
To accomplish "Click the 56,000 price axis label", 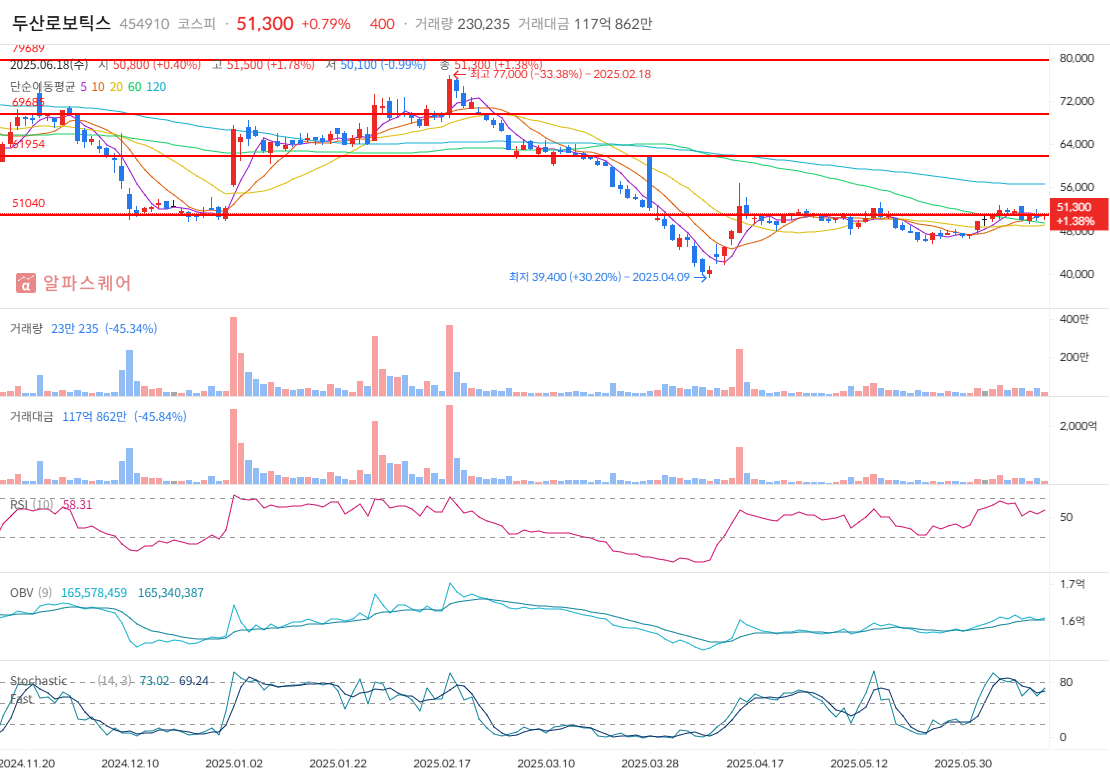I will click(1076, 188).
